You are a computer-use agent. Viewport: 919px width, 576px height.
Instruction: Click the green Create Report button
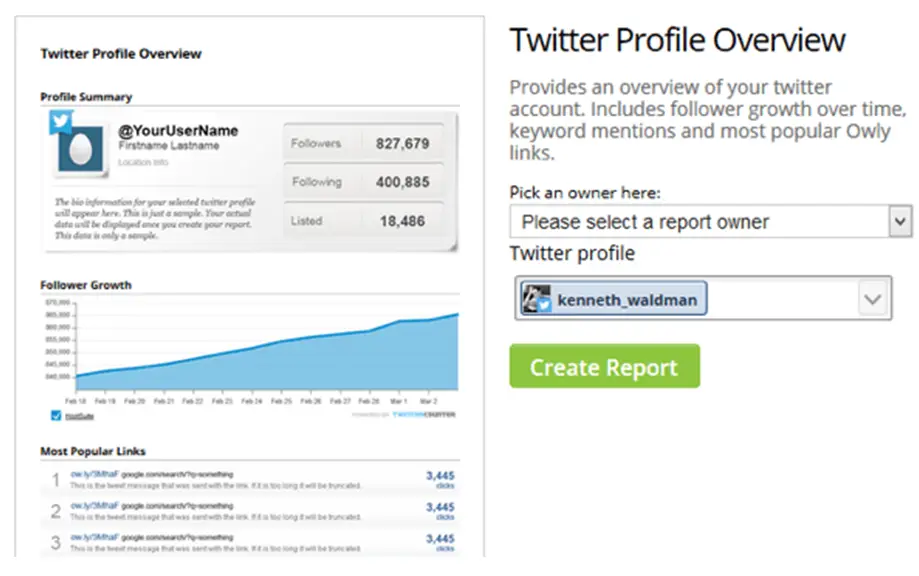click(x=604, y=366)
